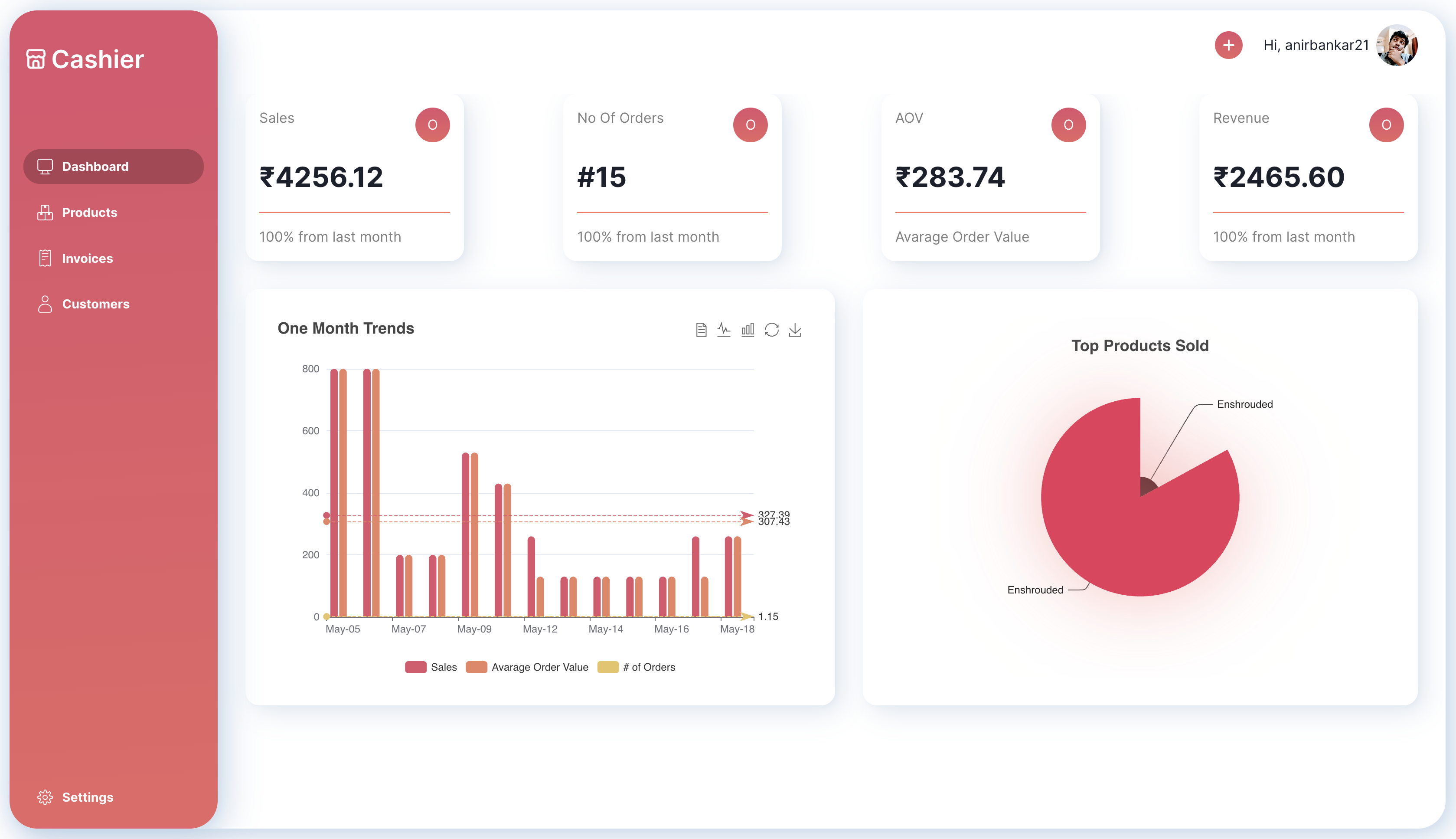Switch chart to line view
Viewport: 1456px width, 839px height.
pyautogui.click(x=724, y=330)
